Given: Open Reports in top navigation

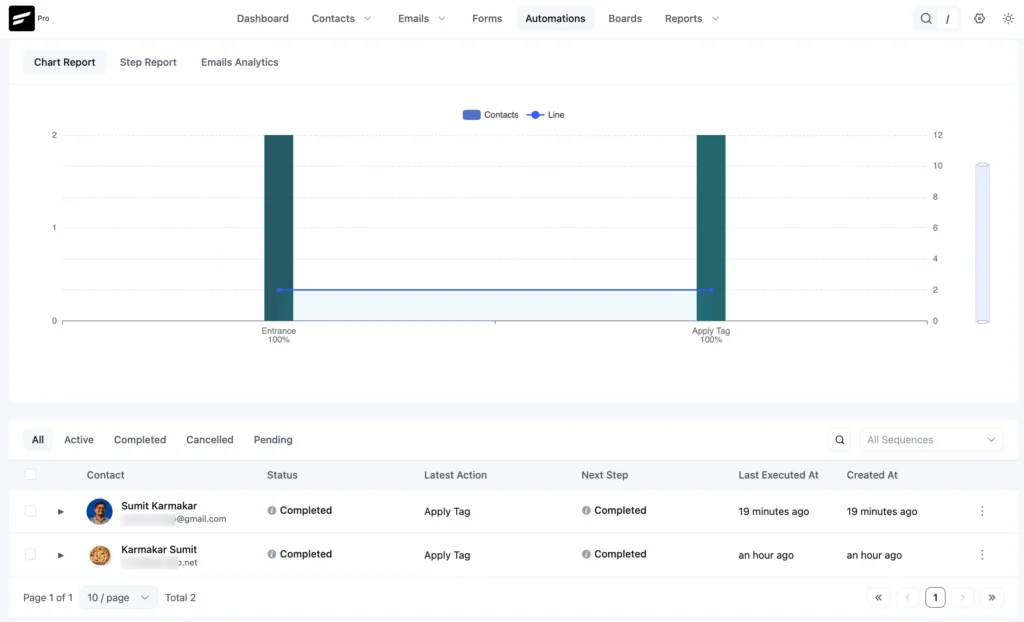Looking at the screenshot, I should click(x=683, y=18).
